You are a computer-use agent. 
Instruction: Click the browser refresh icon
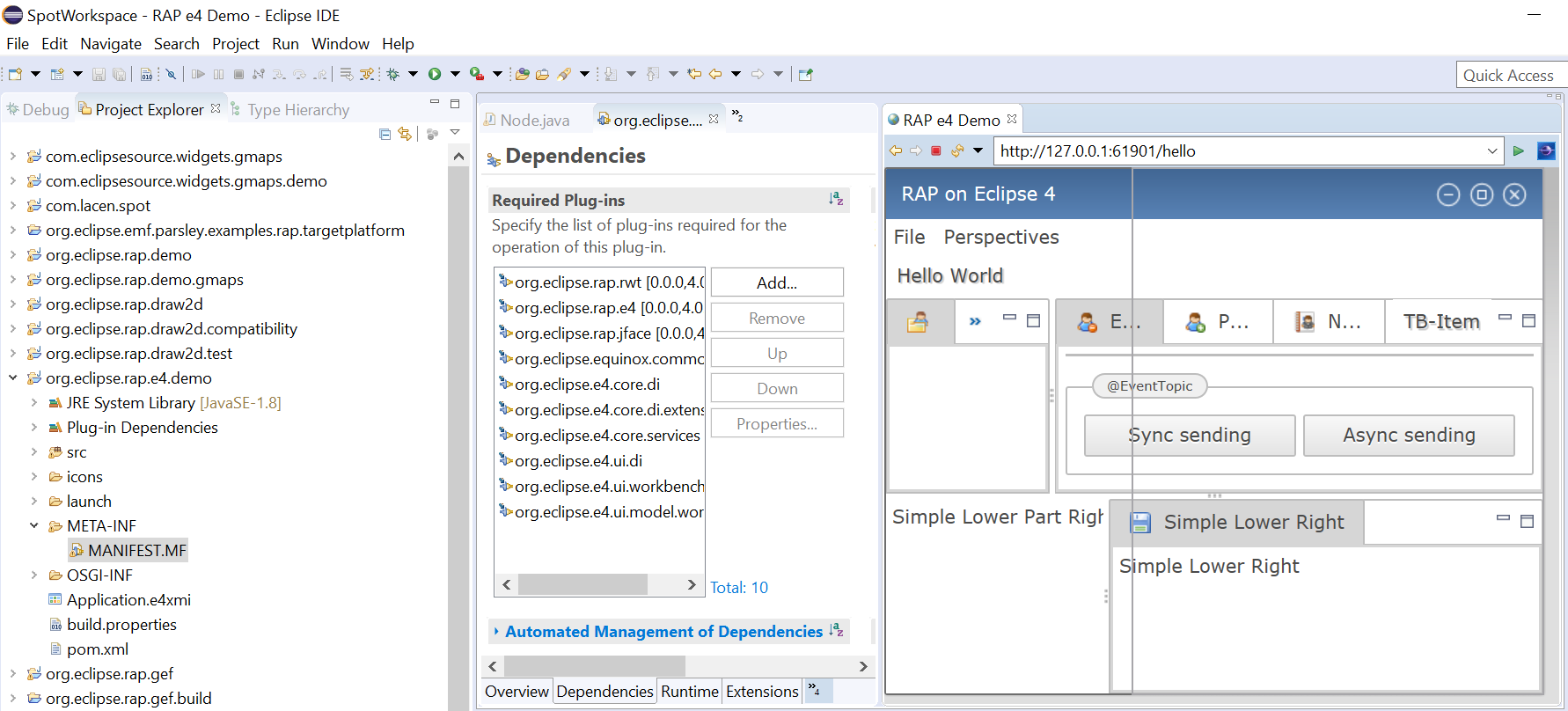[x=957, y=151]
